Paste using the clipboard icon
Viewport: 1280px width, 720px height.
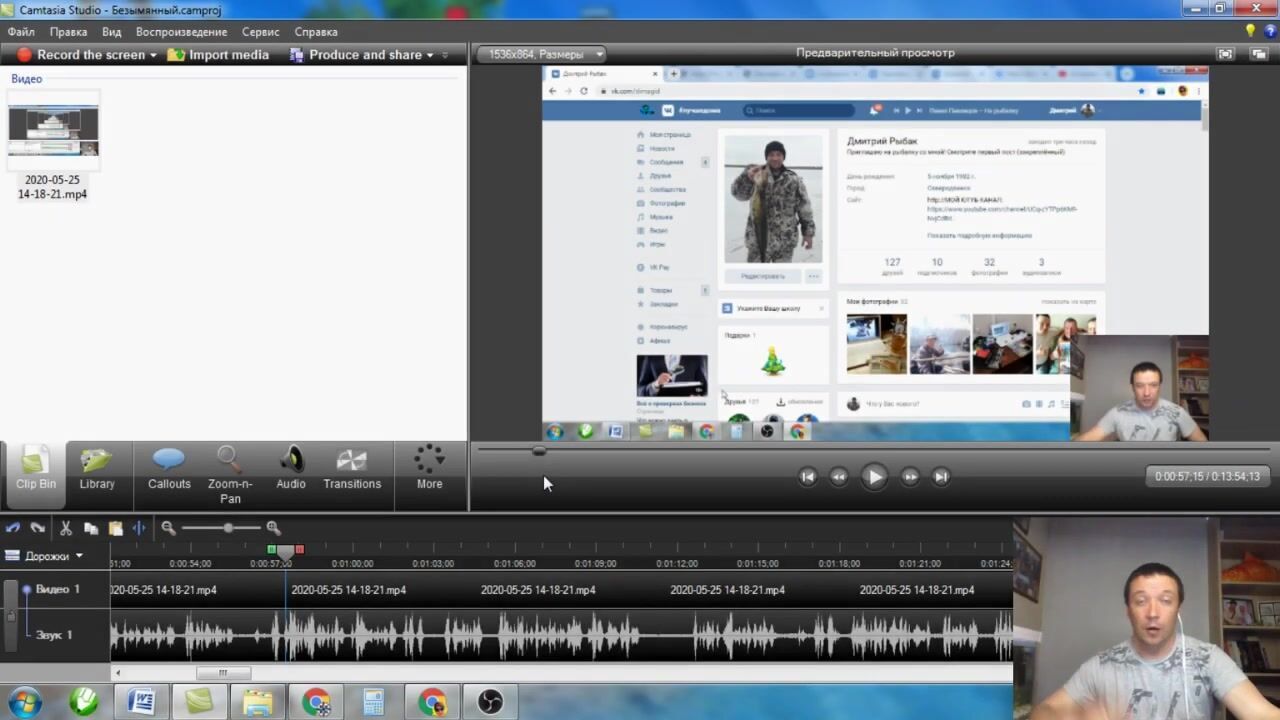pos(115,528)
